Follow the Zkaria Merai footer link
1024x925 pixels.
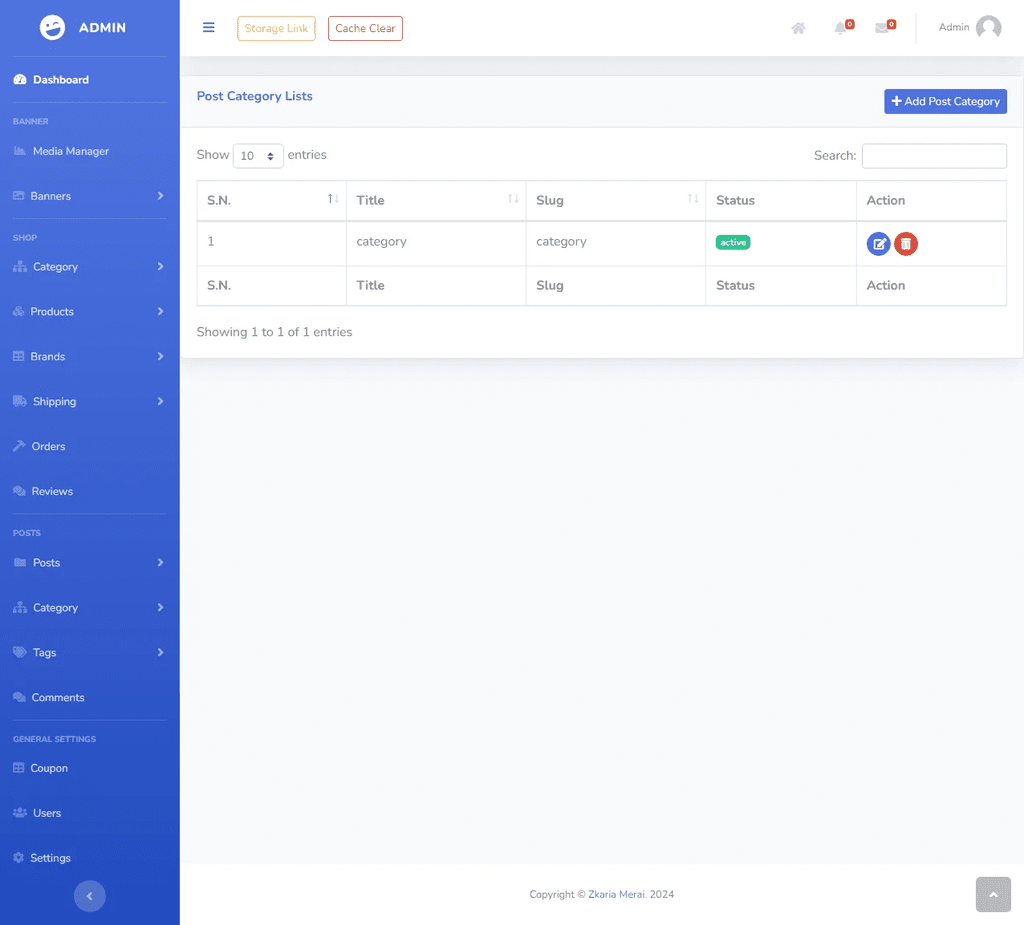click(617, 894)
